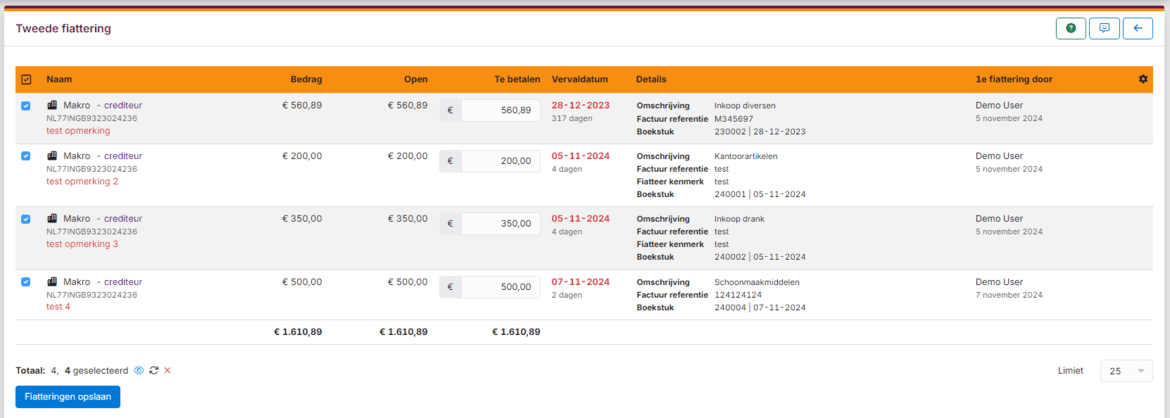Edit the Te betalen field showing 500,00

tap(501, 287)
